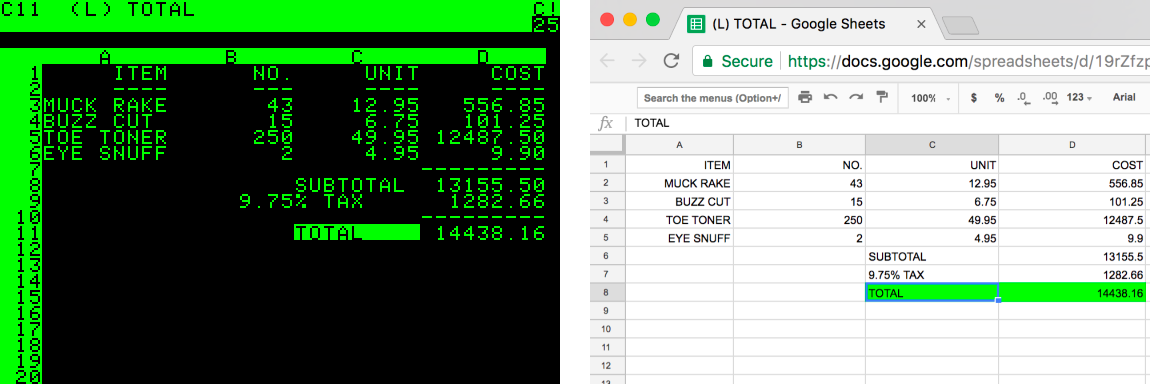This screenshot has height=384, width=1150.
Task: Click the green padlock Secure icon
Action: 708,61
